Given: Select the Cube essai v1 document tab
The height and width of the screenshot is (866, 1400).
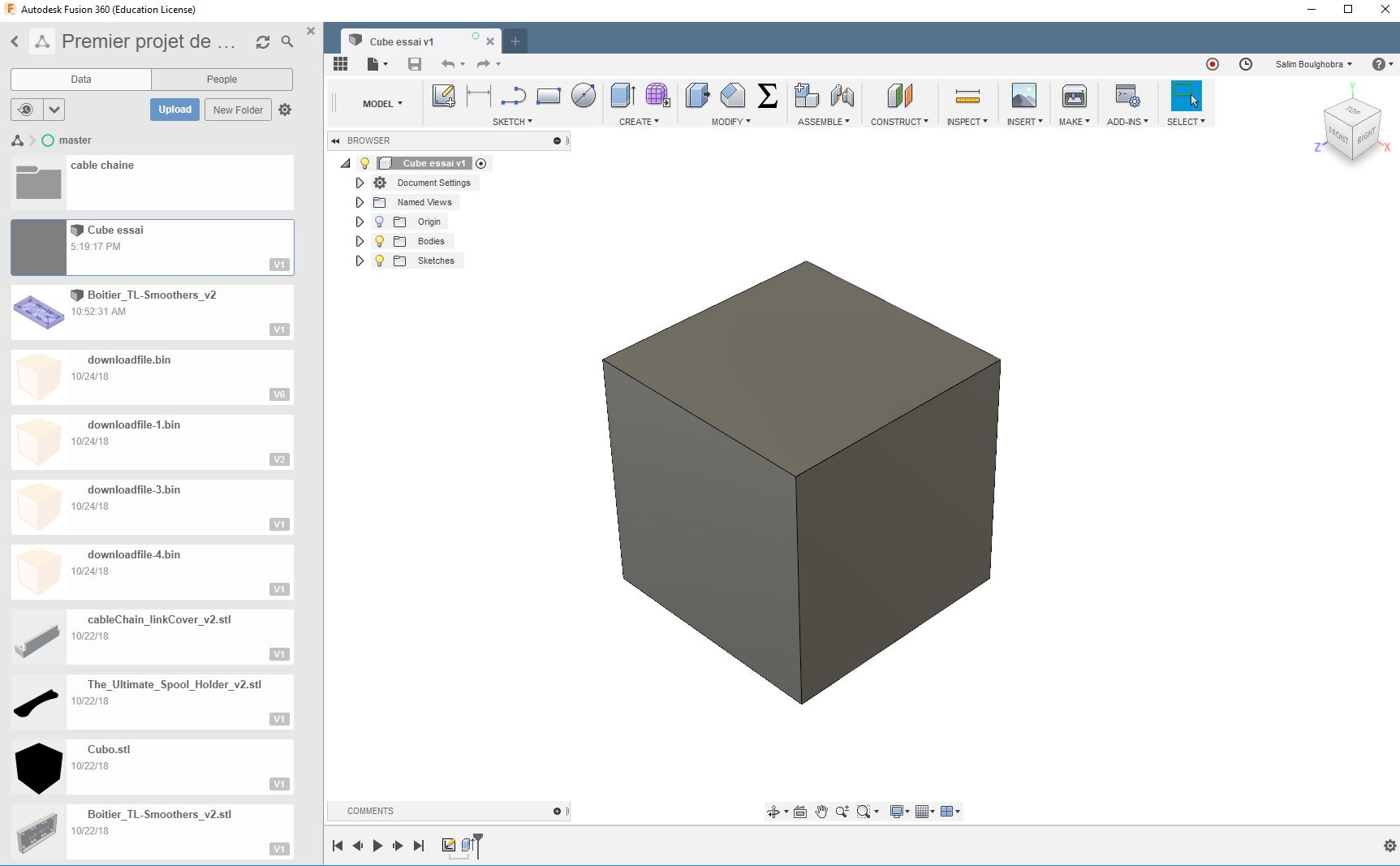Looking at the screenshot, I should pos(401,41).
